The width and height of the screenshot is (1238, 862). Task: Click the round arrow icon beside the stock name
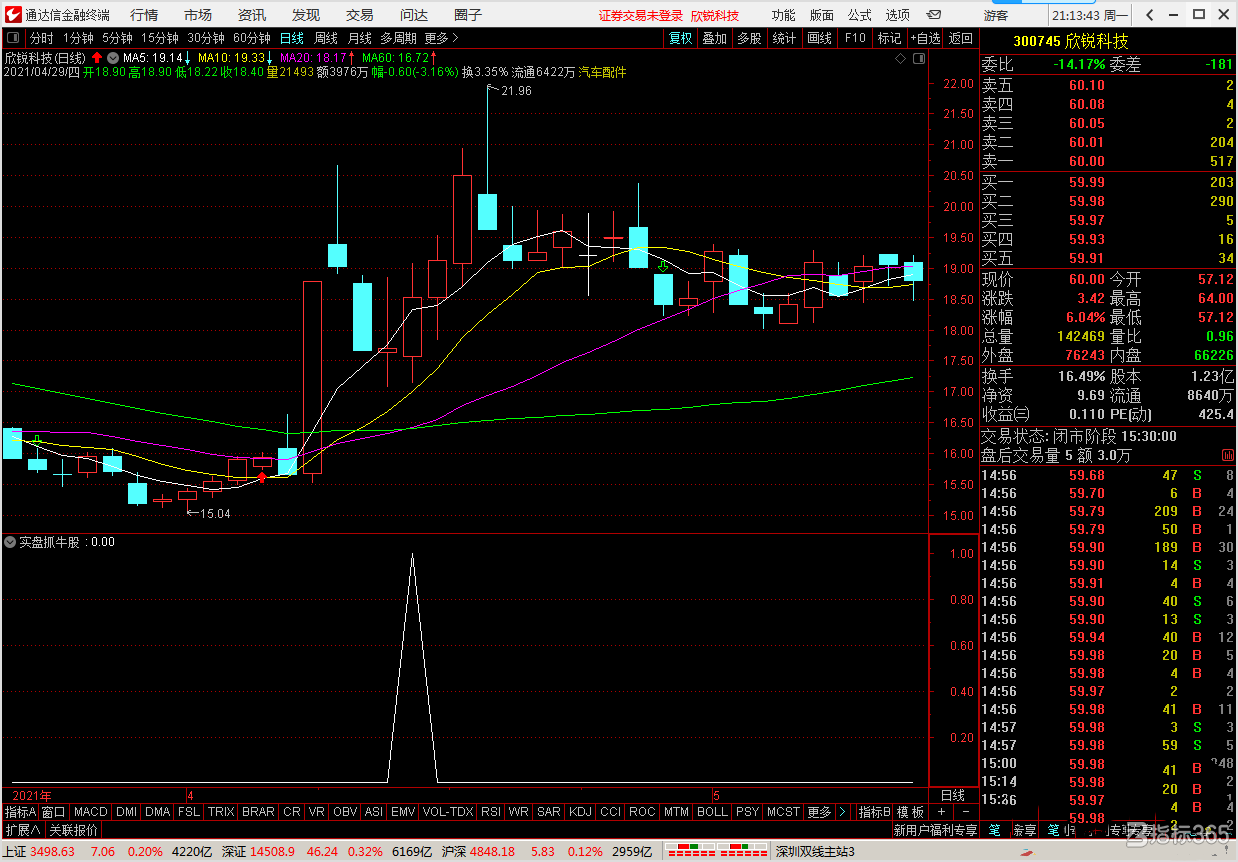tap(112, 58)
